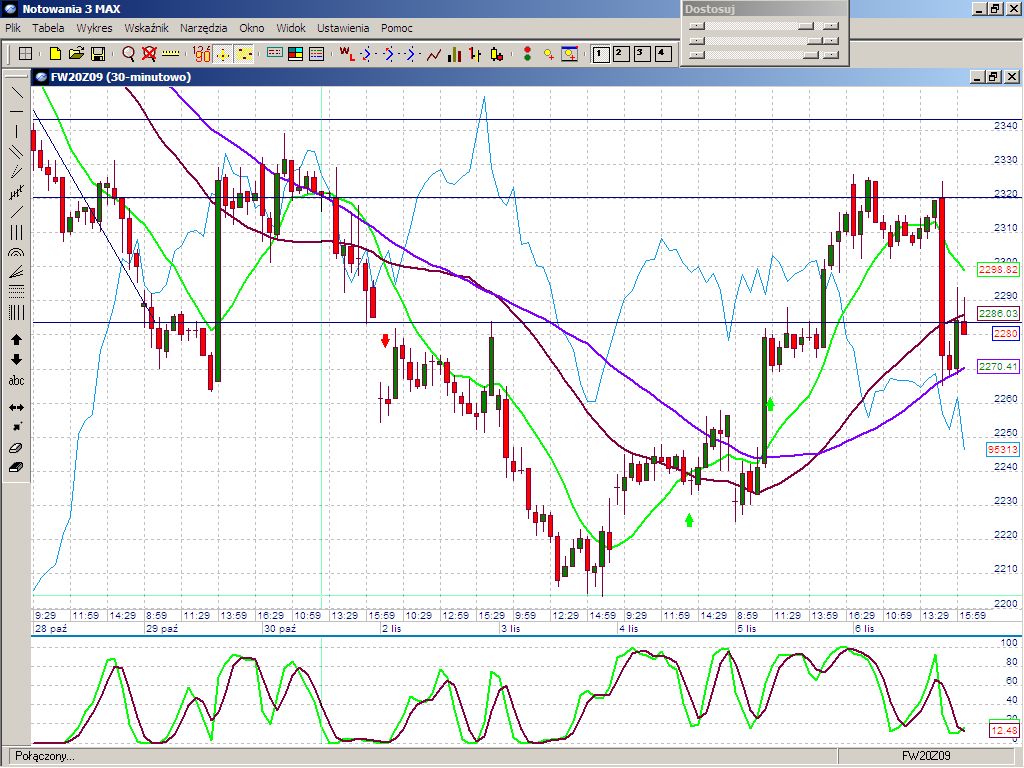Click the red WL toolbar button
Image resolution: width=1024 pixels, height=768 pixels.
(x=346, y=53)
